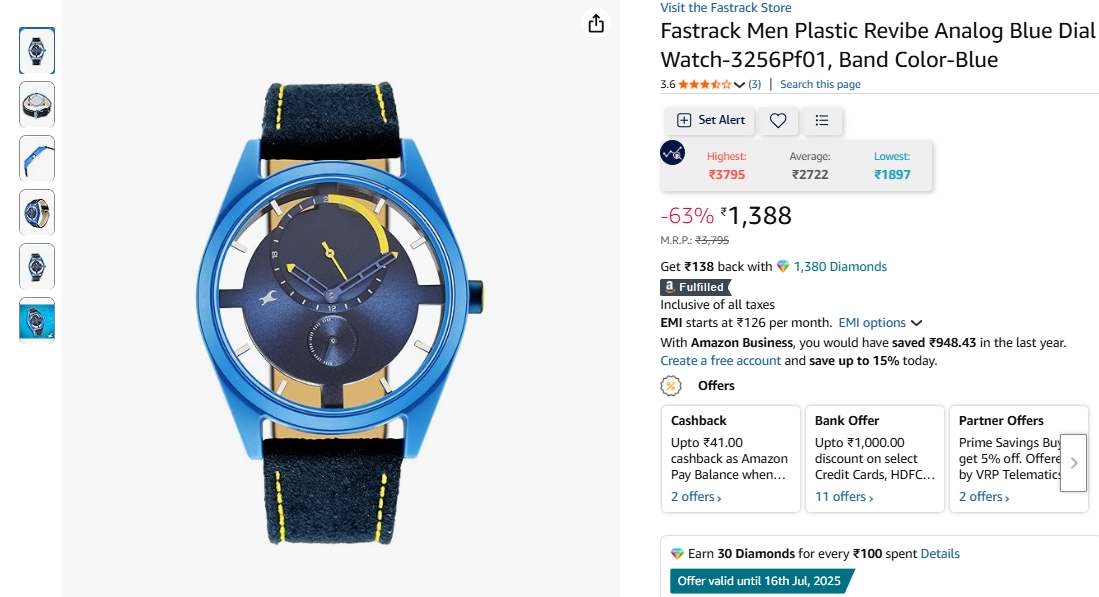Select the first front-view watch thumbnail

pos(37,50)
